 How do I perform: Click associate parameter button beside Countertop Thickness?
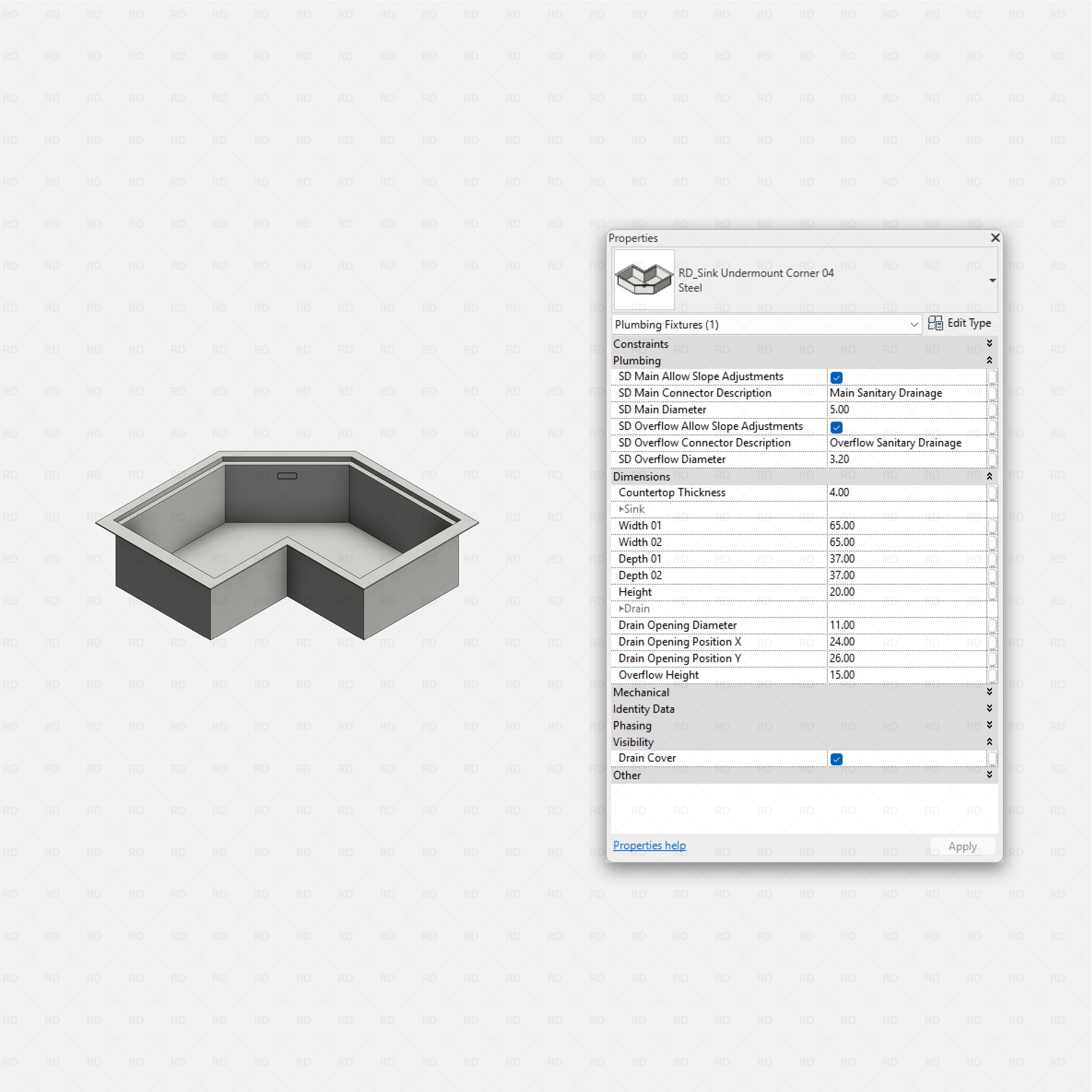pyautogui.click(x=993, y=493)
